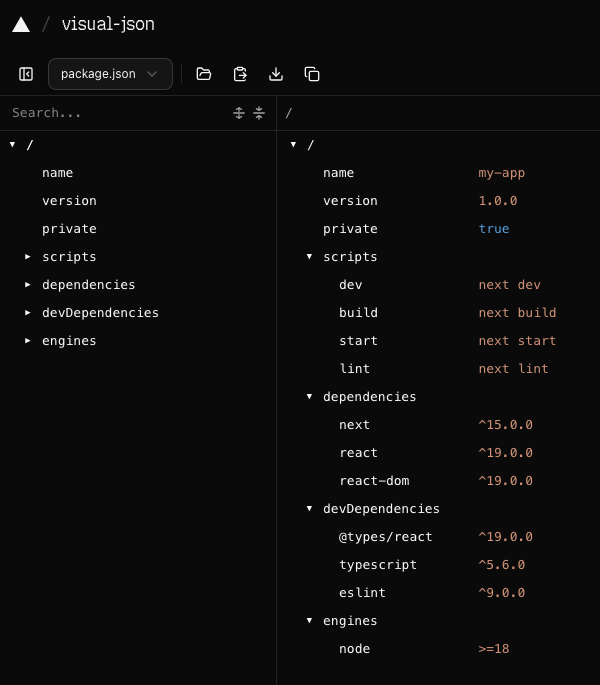
Task: Select the react dependency key
Action: 358,453
